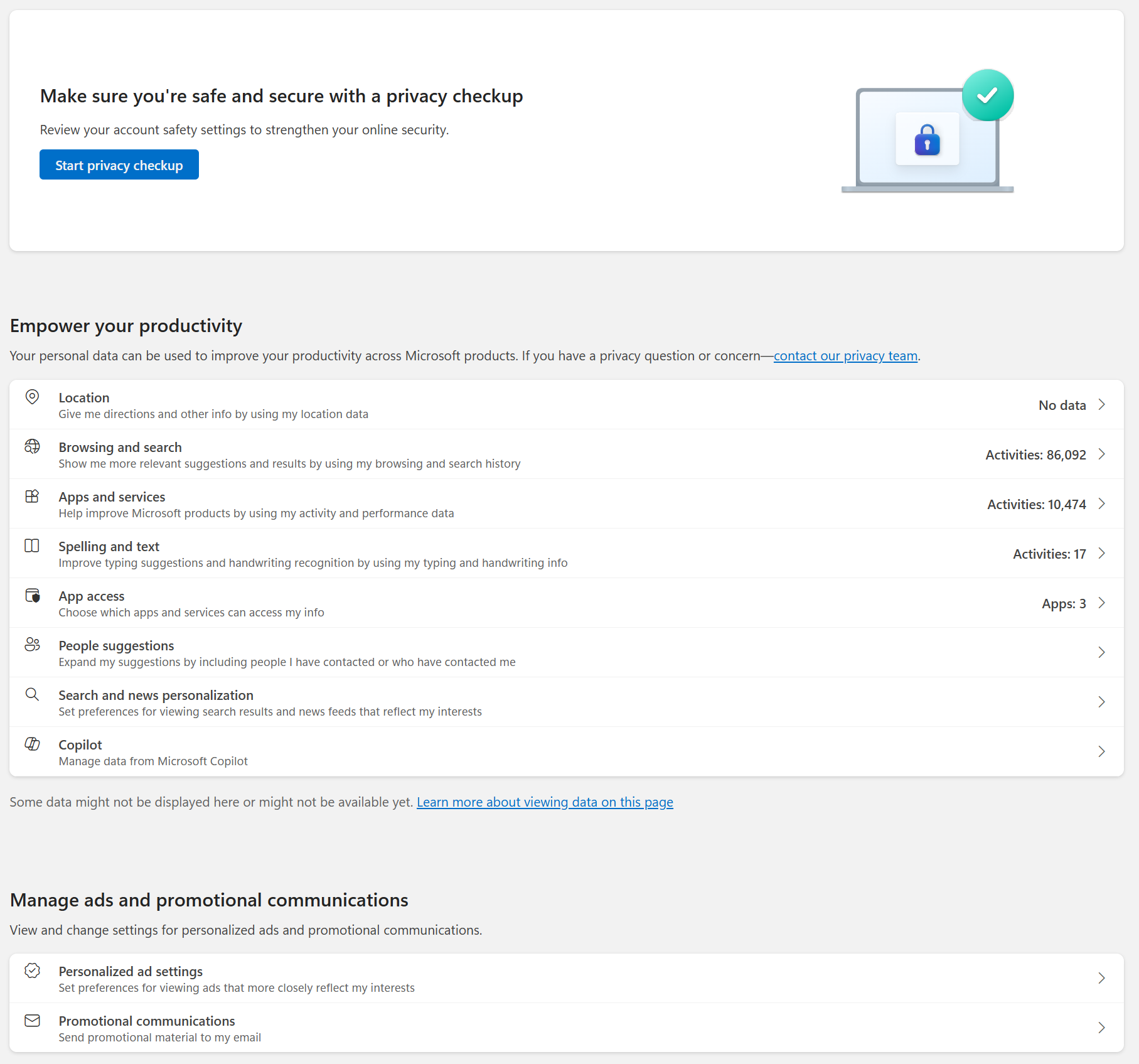Click the Browsing and search globe icon
1139x1064 pixels.
(x=32, y=446)
